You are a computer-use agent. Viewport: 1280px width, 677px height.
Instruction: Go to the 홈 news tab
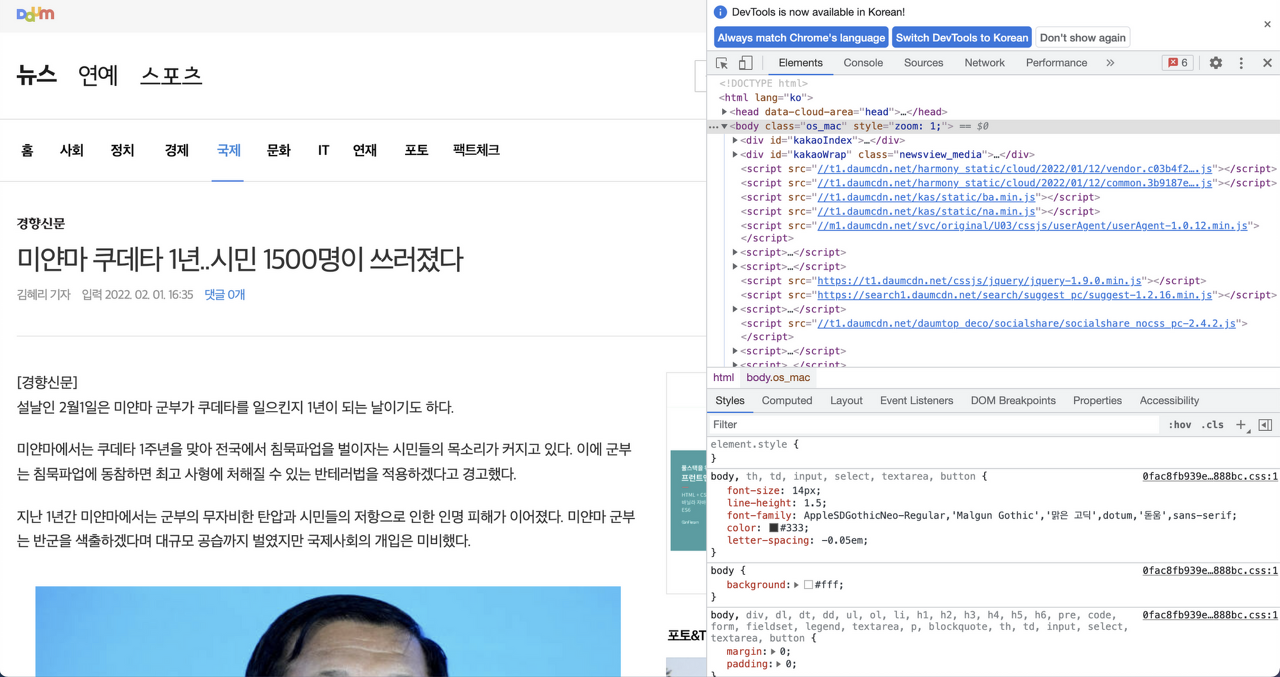click(x=27, y=151)
